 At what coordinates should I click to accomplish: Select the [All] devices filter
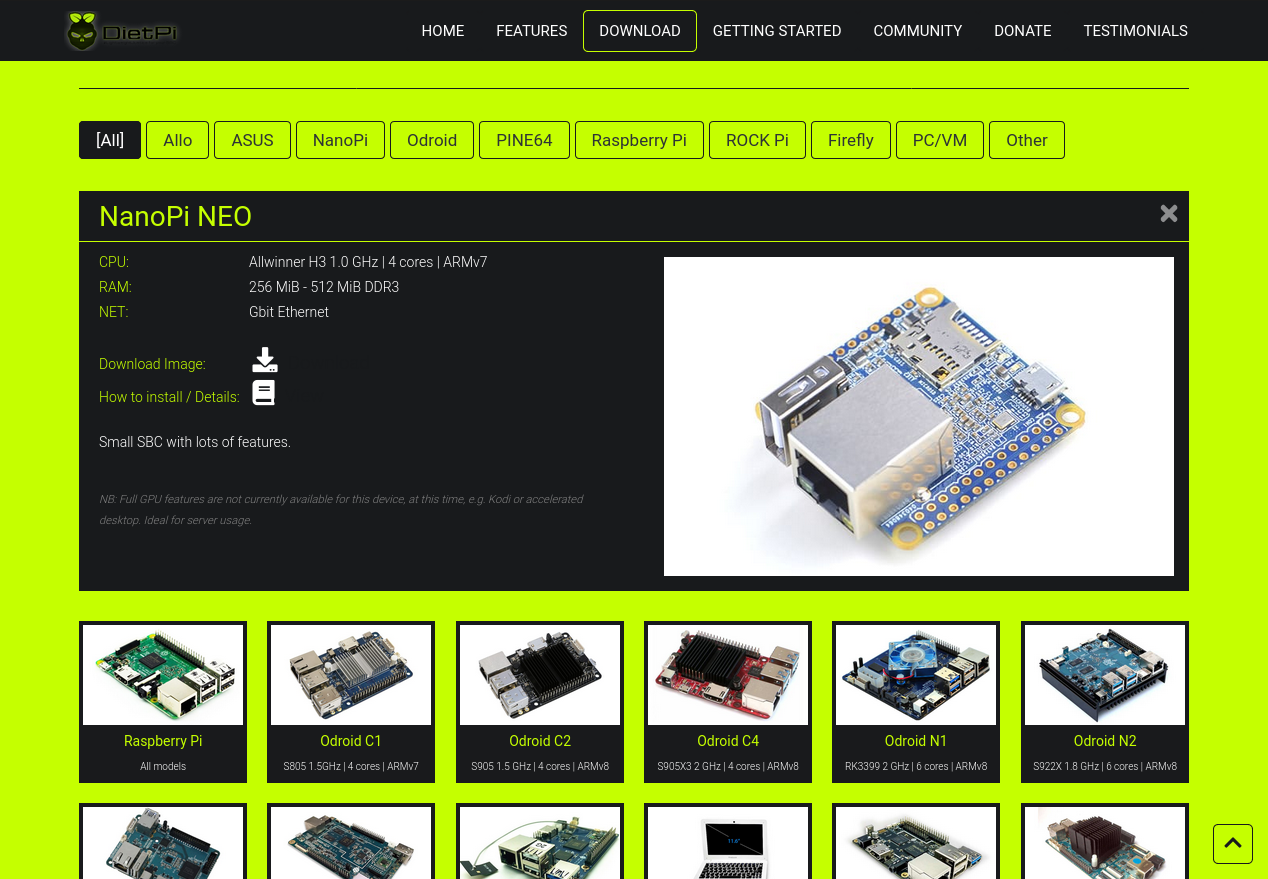[109, 140]
